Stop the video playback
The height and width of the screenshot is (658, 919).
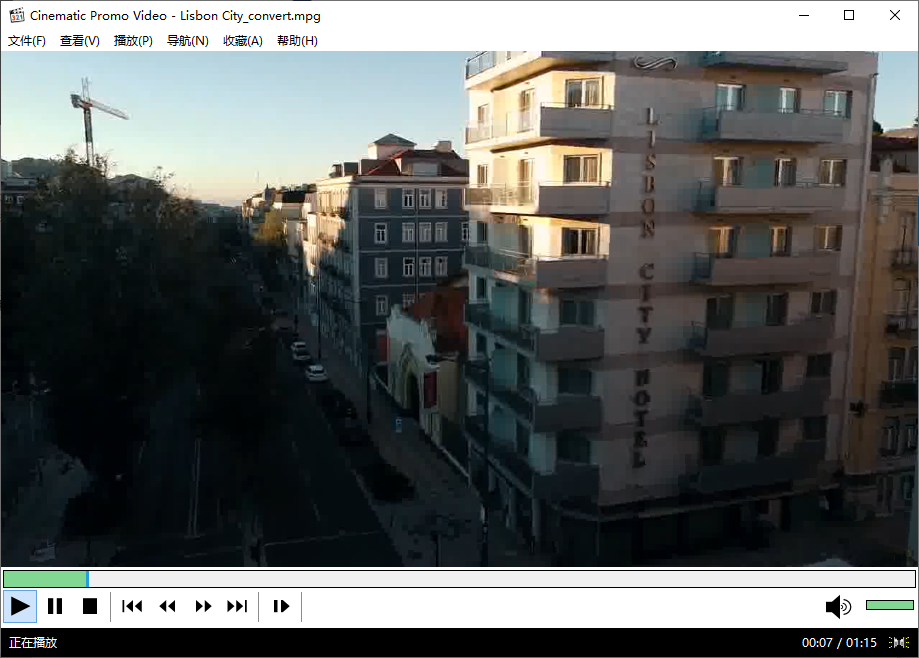pos(90,606)
